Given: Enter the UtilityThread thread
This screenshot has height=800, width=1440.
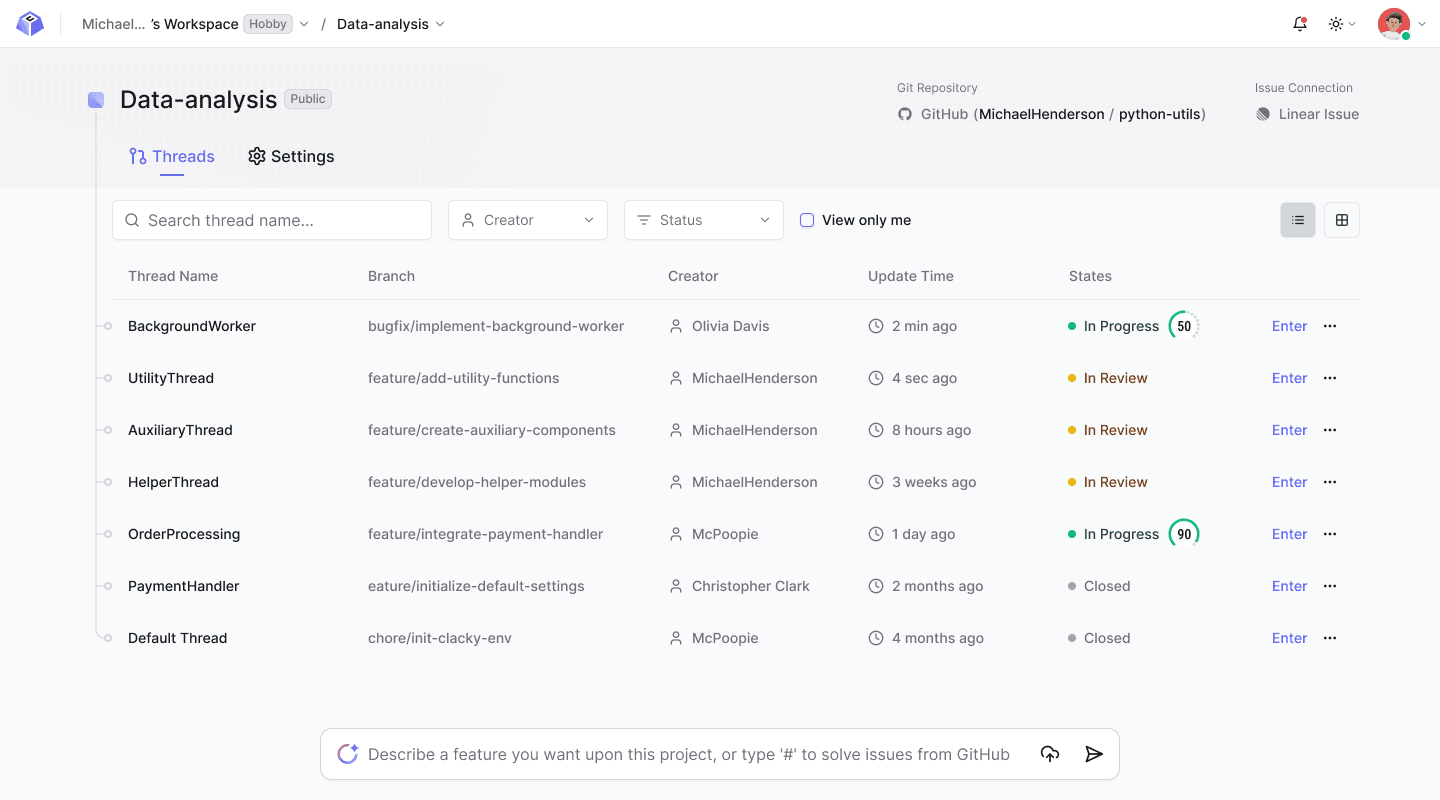Looking at the screenshot, I should coord(1289,378).
